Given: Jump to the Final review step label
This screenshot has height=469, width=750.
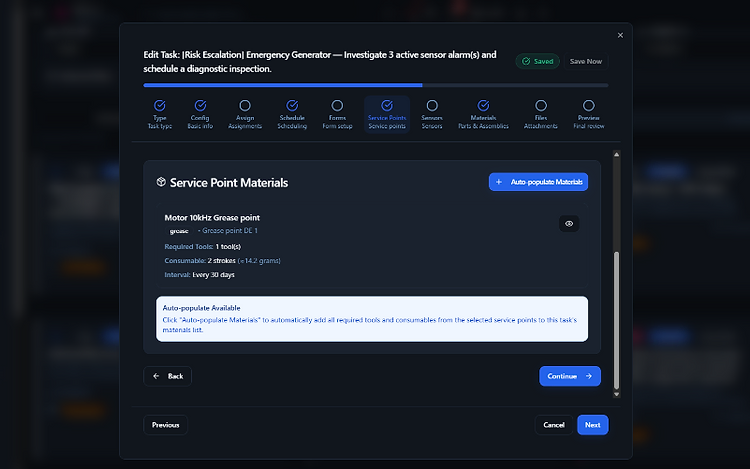Looking at the screenshot, I should tap(589, 126).
